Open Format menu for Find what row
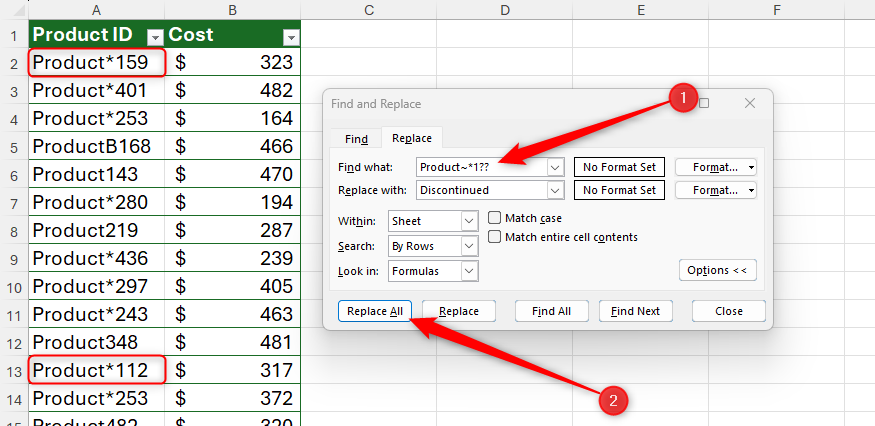875x426 pixels. [x=715, y=167]
